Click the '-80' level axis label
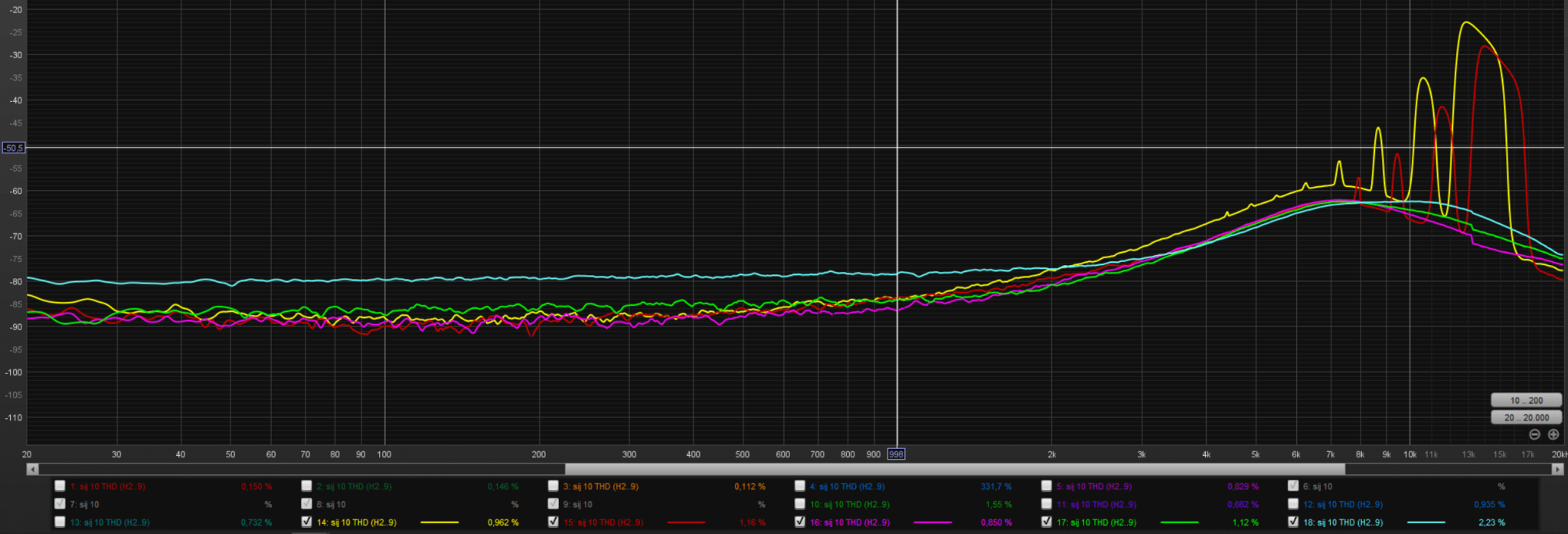 pos(15,281)
